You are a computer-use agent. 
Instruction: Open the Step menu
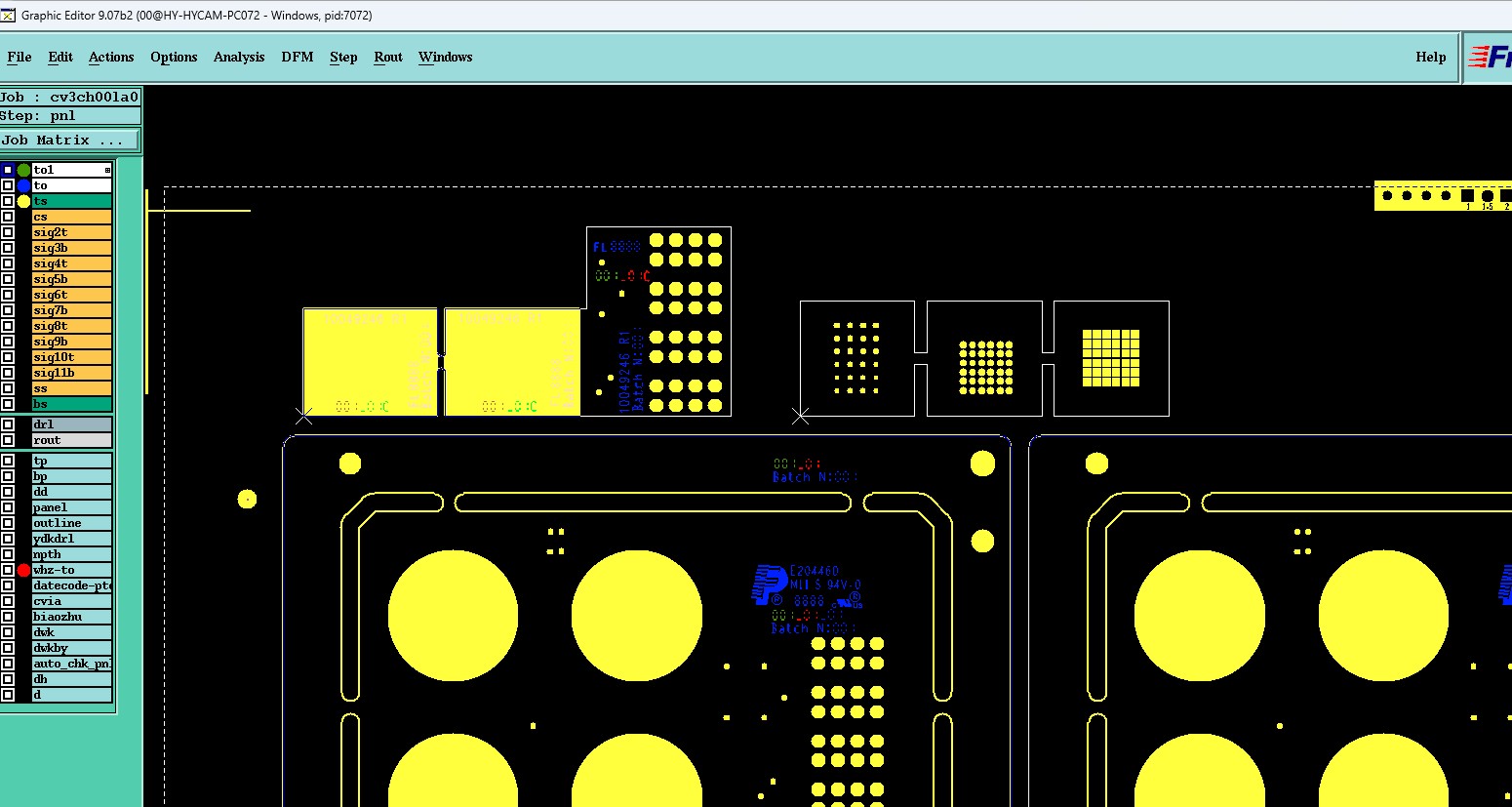[343, 57]
